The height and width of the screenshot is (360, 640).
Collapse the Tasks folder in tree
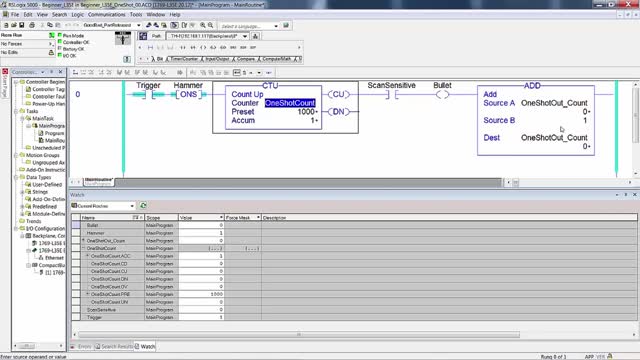tap(16, 111)
